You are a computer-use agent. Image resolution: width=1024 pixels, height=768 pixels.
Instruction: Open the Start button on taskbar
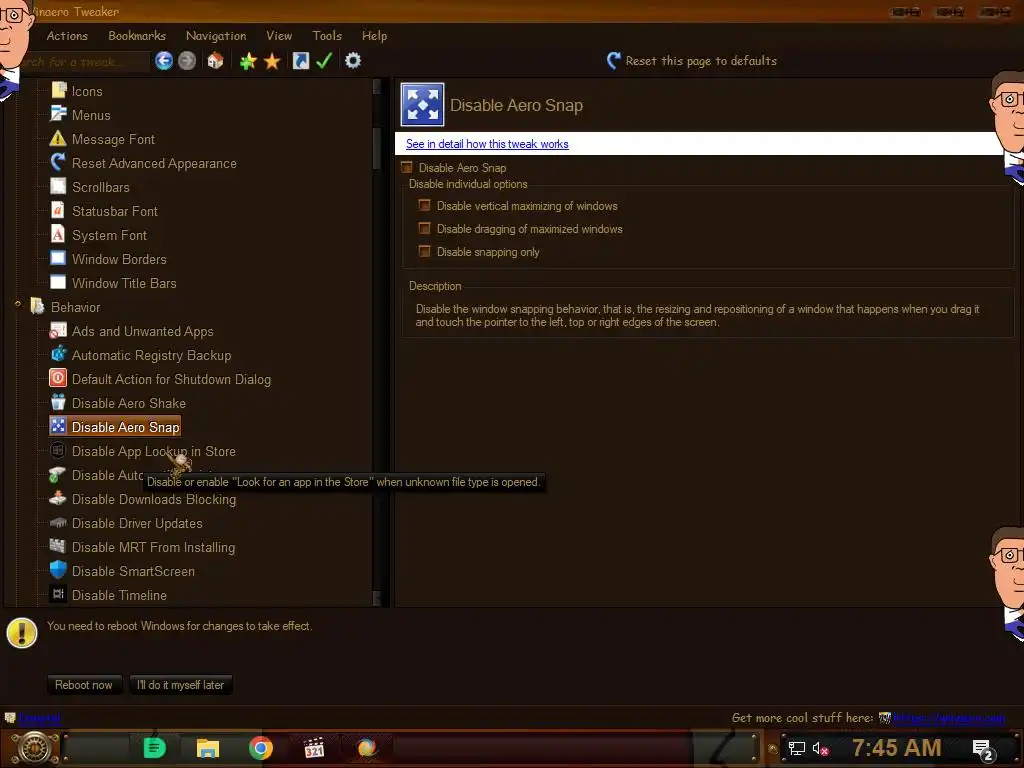34,748
